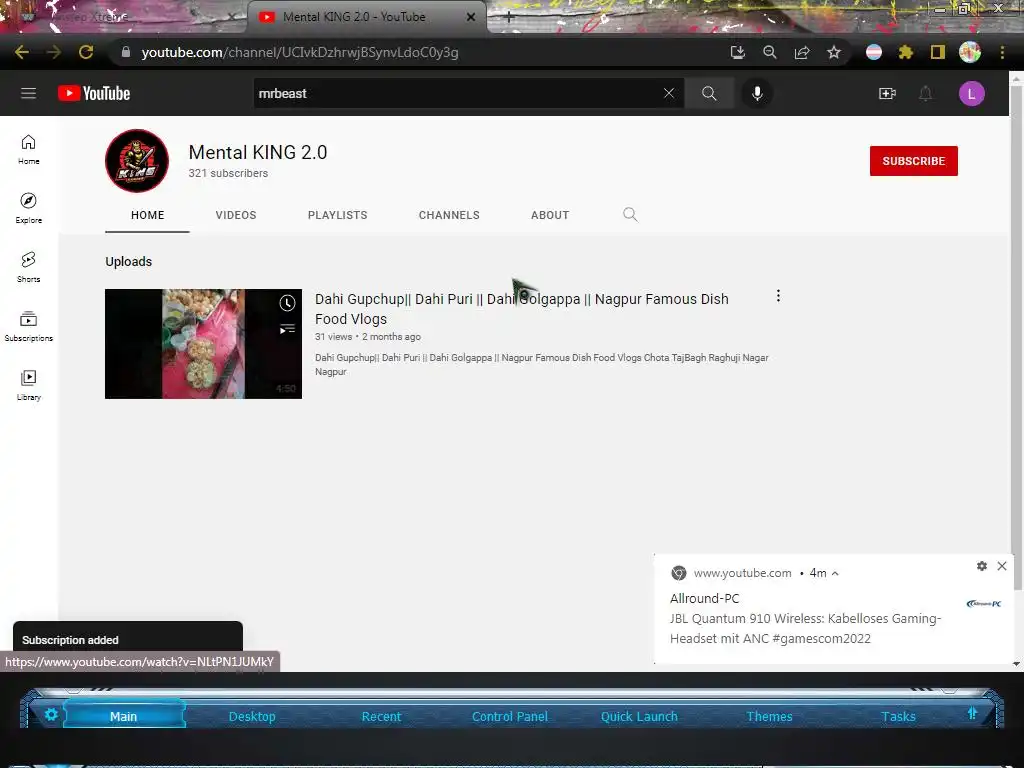Viewport: 1024px width, 768px height.
Task: Select Desktop in the launcher bar
Action: [252, 716]
